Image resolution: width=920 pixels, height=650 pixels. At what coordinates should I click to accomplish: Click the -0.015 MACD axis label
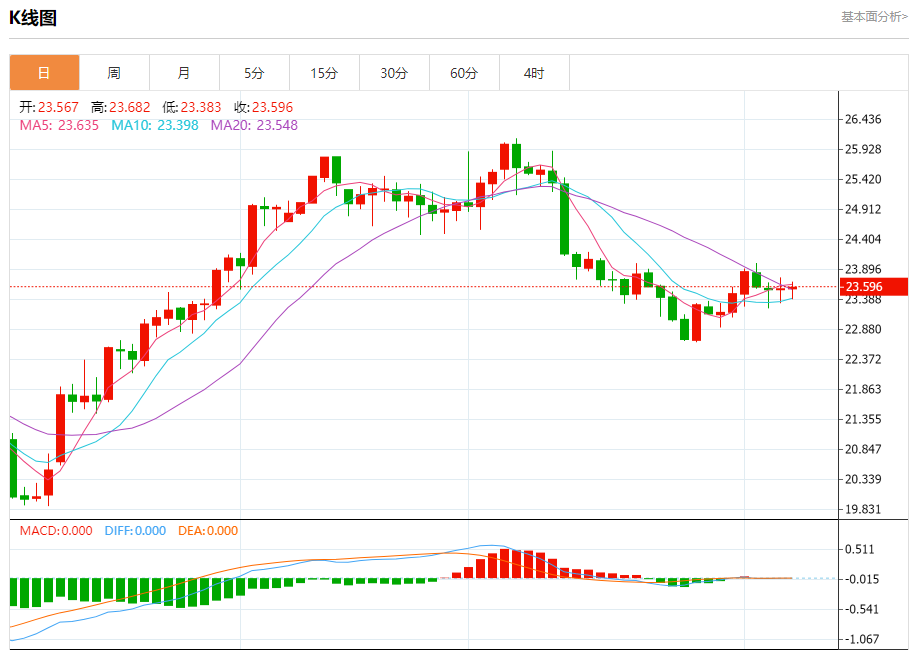tap(861, 580)
